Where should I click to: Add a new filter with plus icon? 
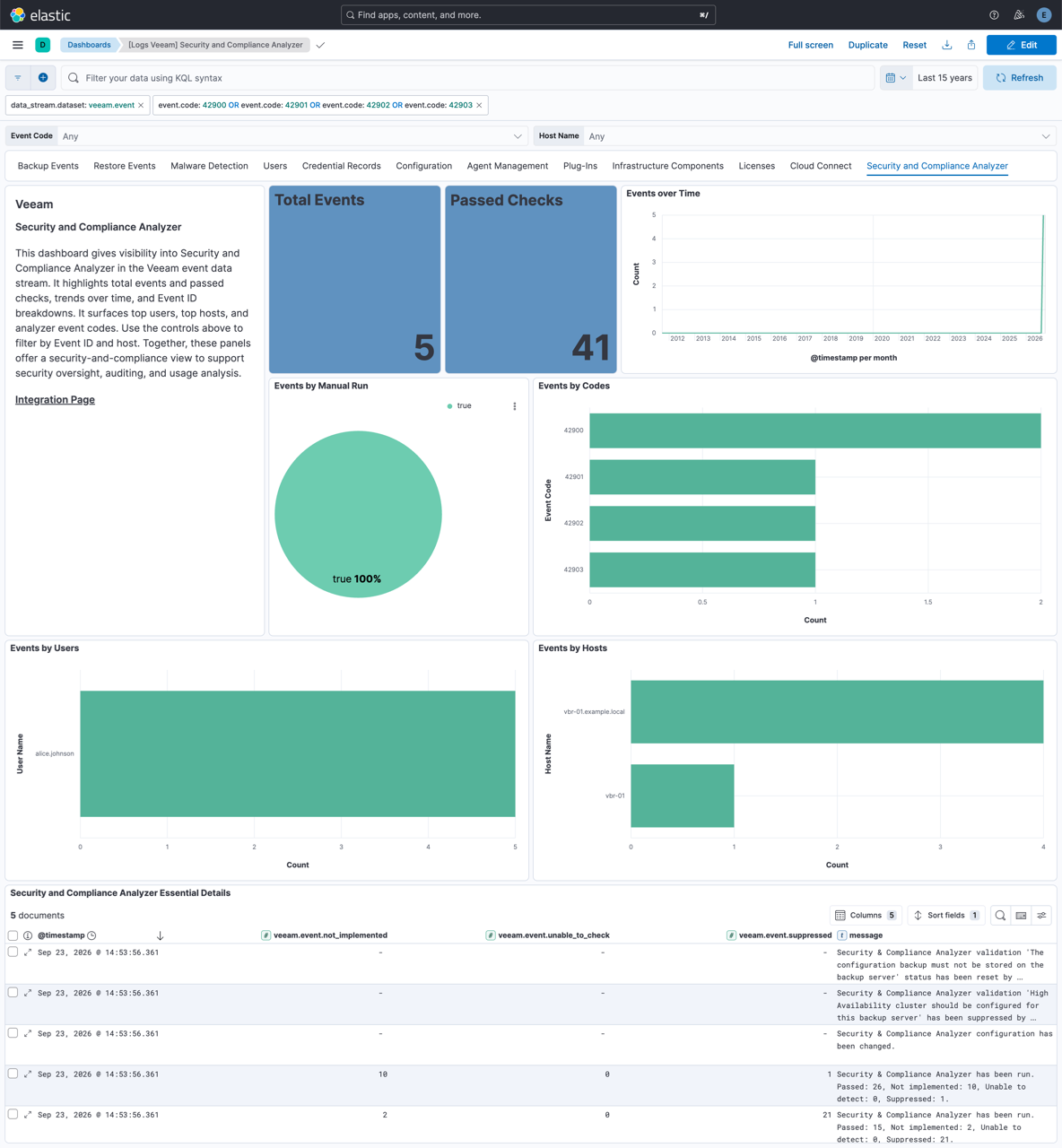43,78
